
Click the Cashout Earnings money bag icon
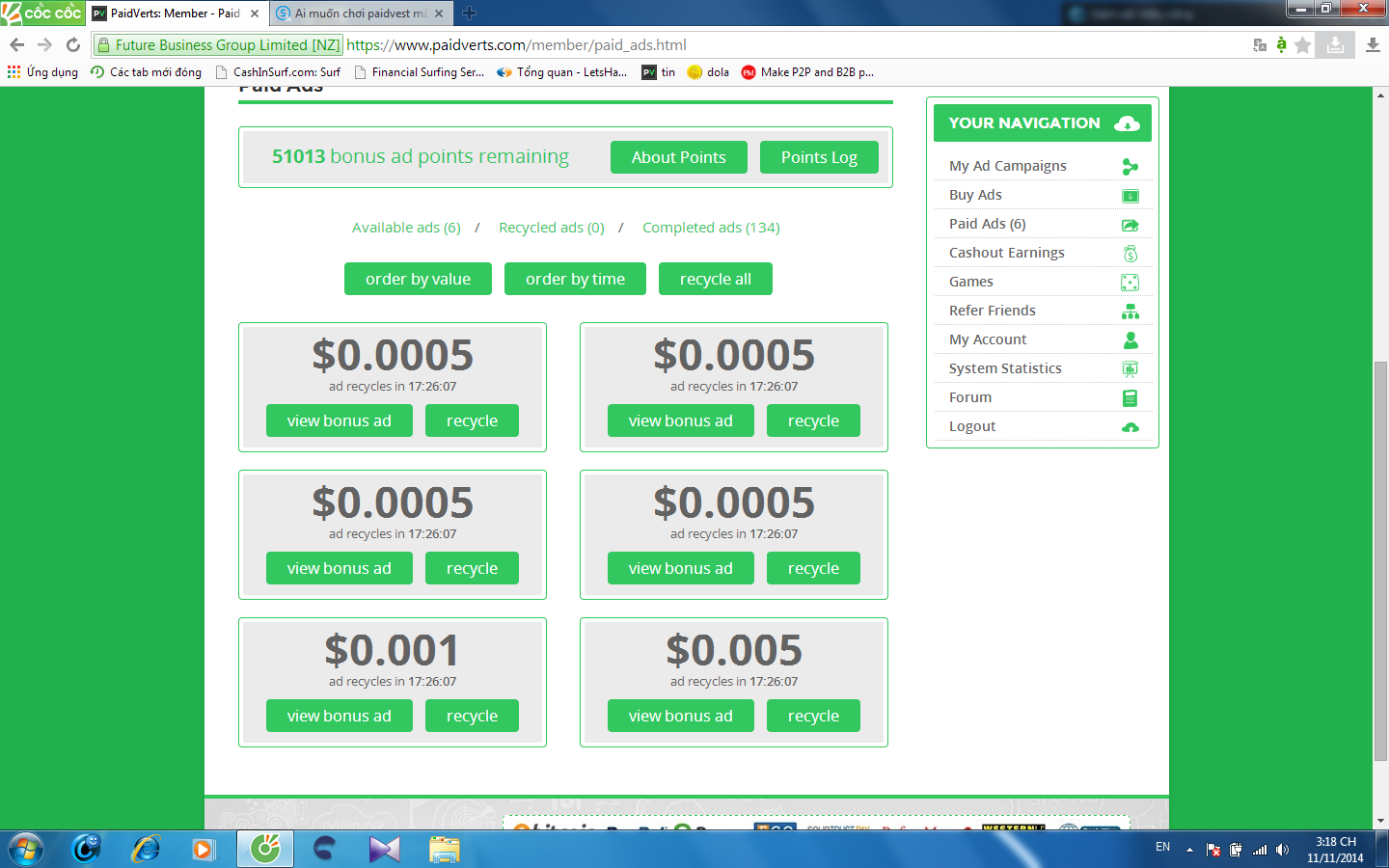point(1130,254)
